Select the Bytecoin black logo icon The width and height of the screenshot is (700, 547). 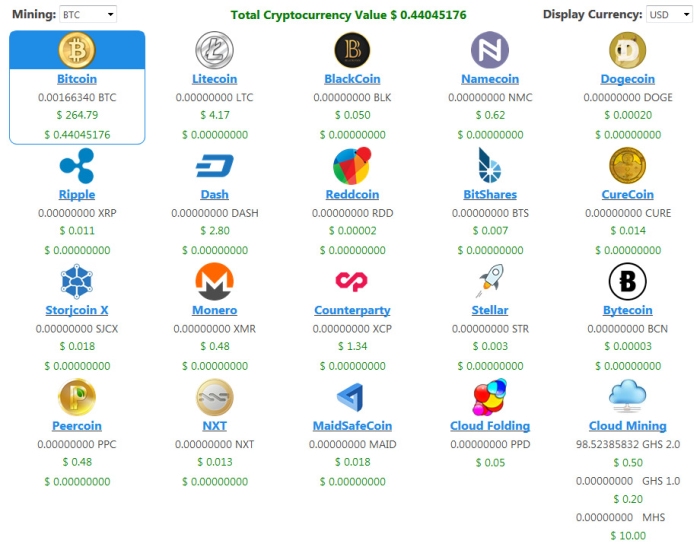(x=627, y=282)
